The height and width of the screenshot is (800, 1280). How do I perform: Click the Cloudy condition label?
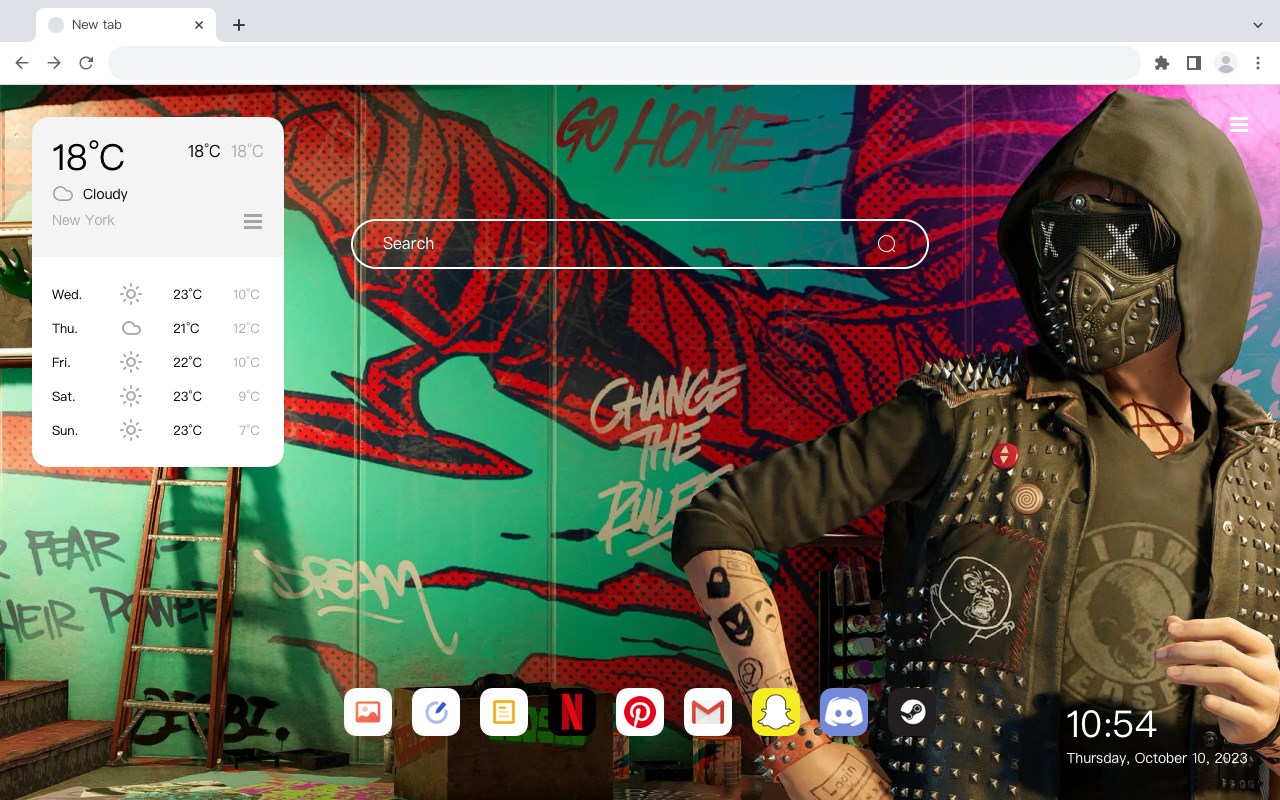click(x=105, y=194)
